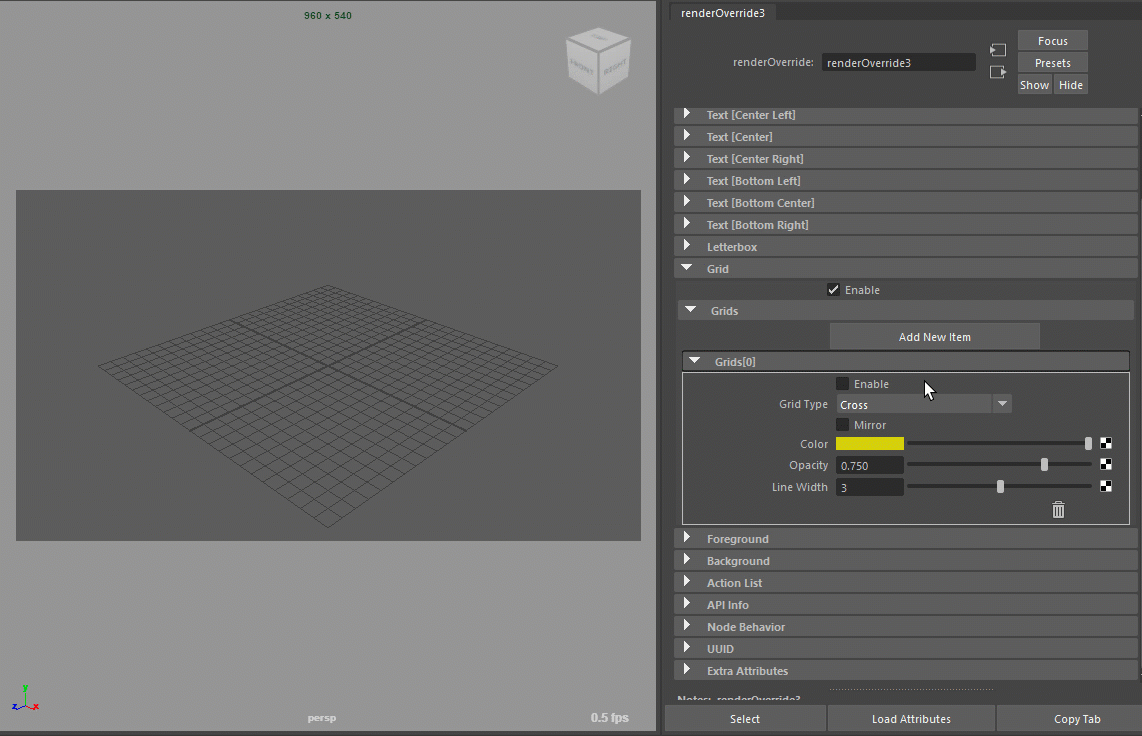Switch to the renderOverride3 tab
This screenshot has height=736, width=1142.
(x=722, y=13)
